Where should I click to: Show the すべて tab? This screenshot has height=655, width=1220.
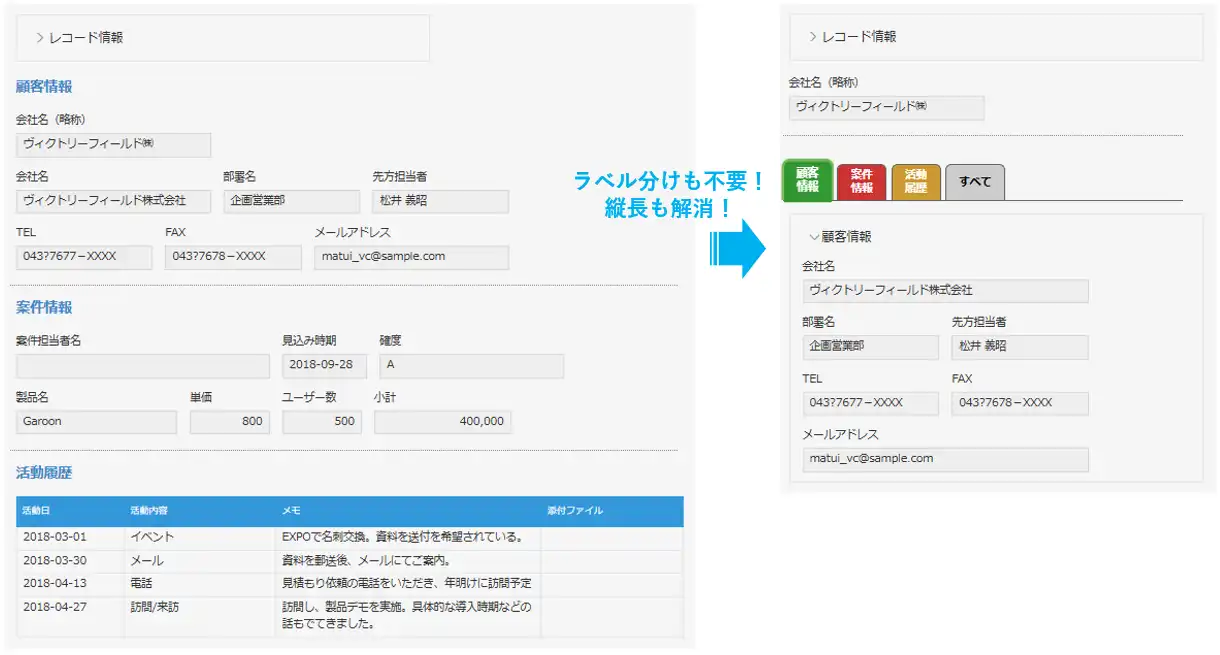(974, 182)
